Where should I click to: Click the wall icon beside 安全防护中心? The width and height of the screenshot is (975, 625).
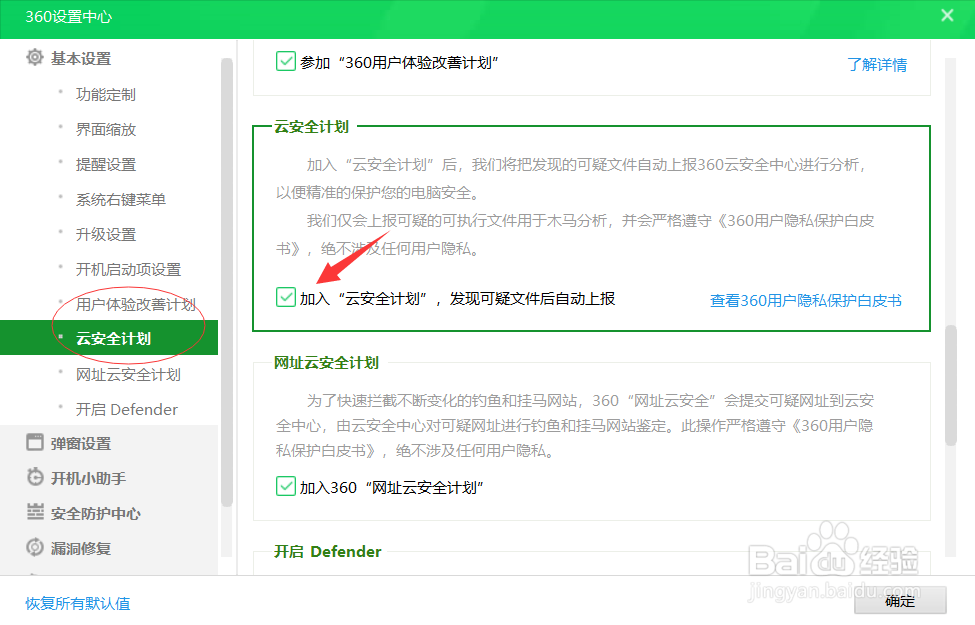coord(35,512)
